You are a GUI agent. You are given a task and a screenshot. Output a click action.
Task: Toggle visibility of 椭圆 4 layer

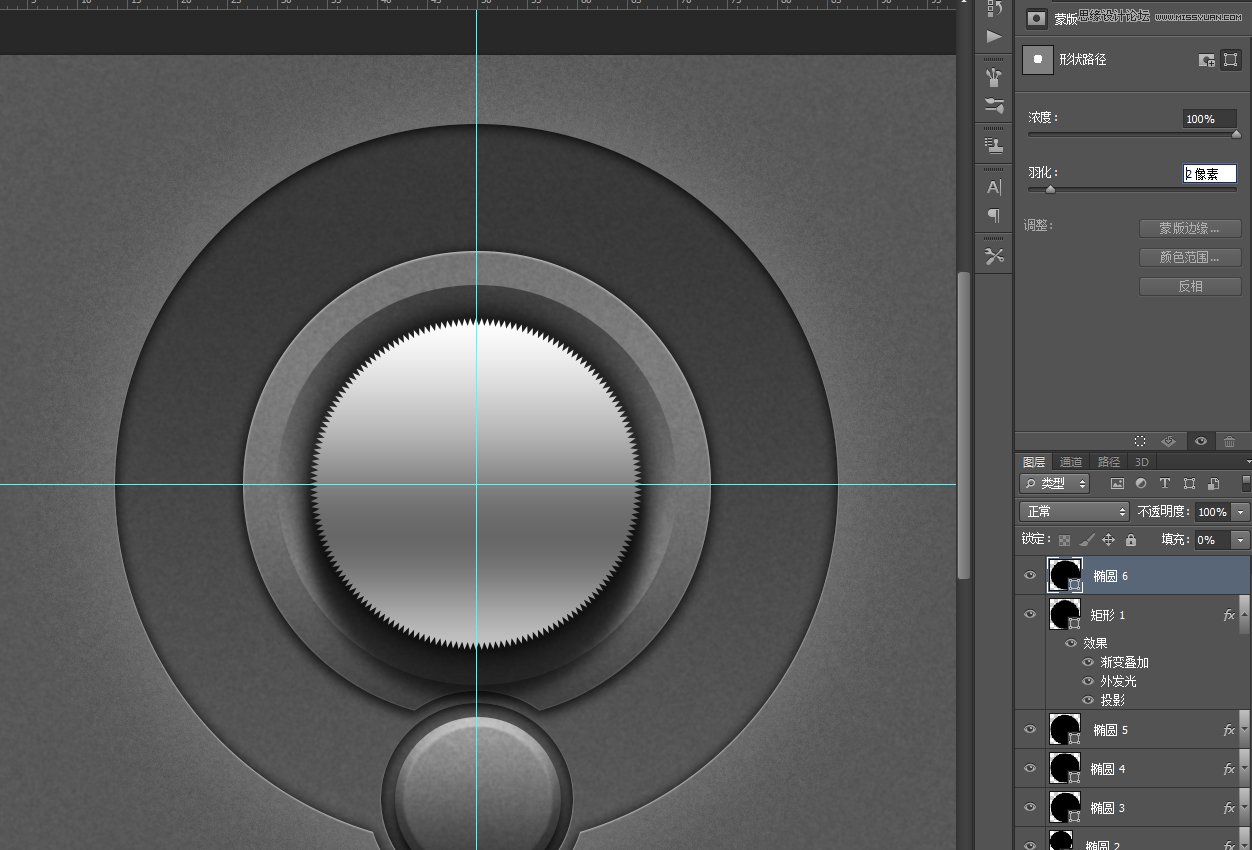pos(1030,768)
